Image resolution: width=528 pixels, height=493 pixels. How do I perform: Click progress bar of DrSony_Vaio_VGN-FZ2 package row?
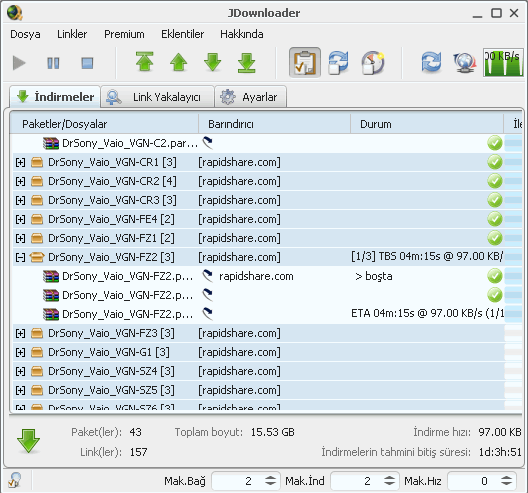[513, 258]
